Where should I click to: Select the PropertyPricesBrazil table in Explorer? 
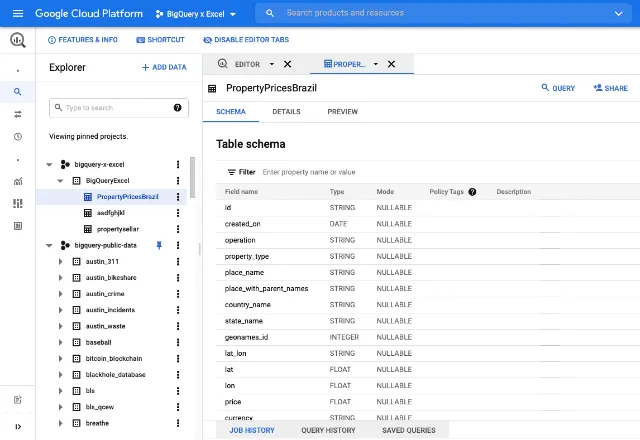point(128,197)
